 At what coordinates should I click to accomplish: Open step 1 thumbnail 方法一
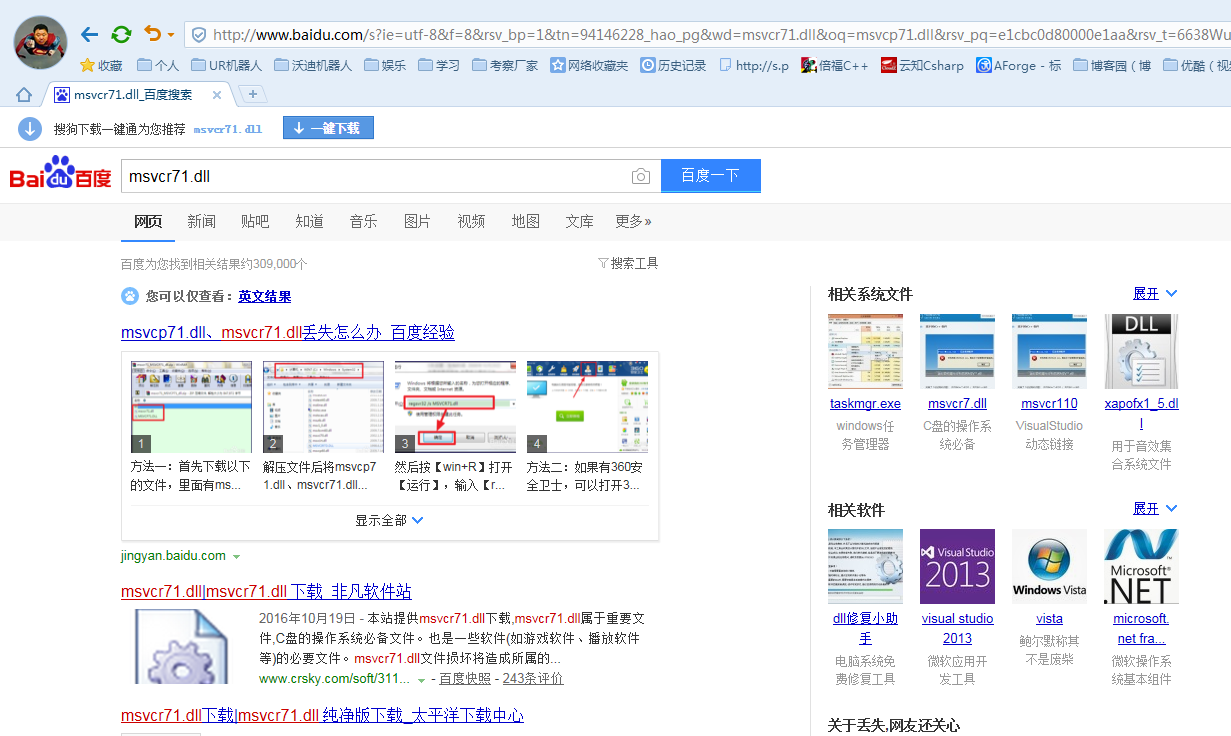[x=191, y=407]
